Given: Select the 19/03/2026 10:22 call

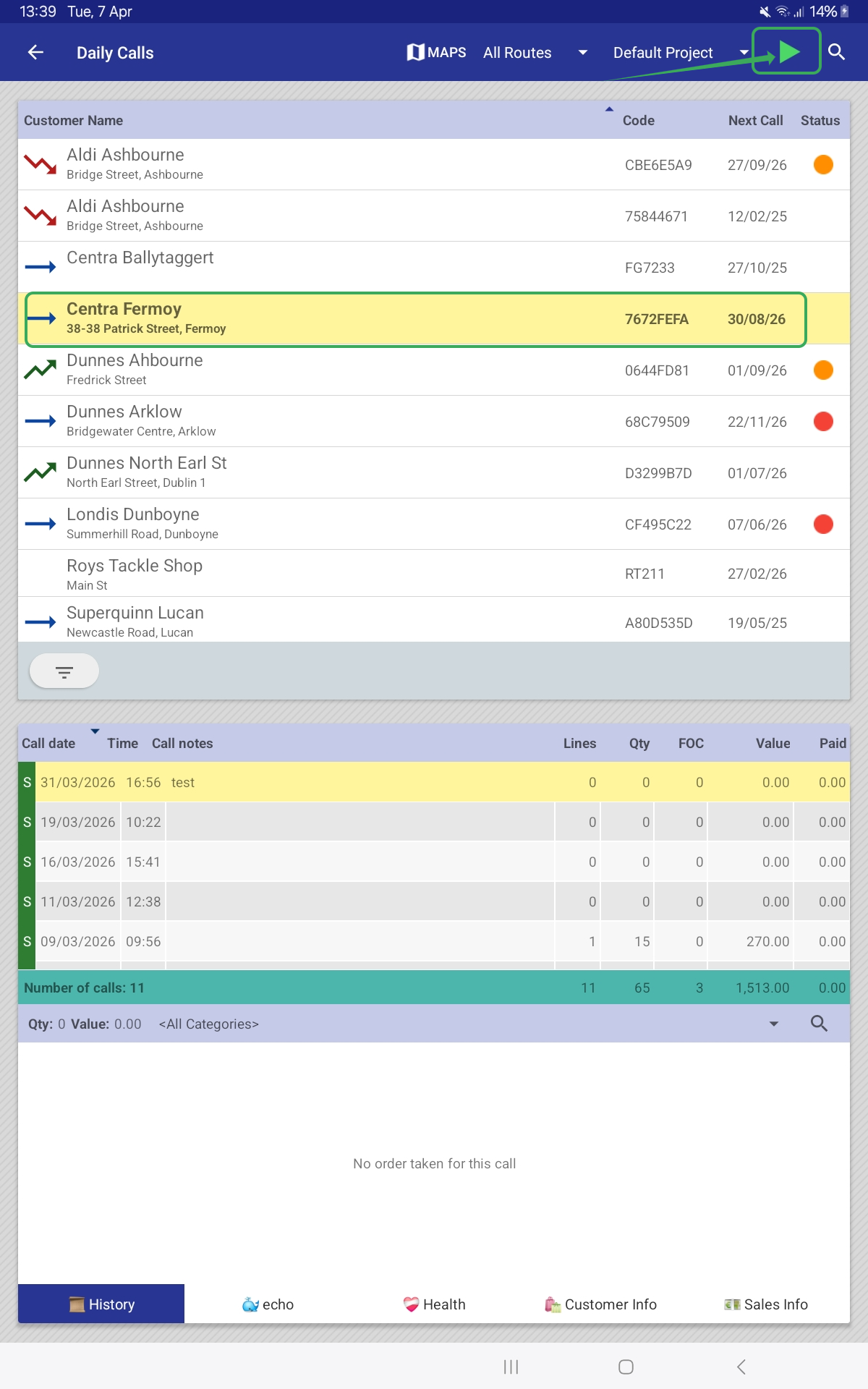Looking at the screenshot, I should click(x=434, y=822).
